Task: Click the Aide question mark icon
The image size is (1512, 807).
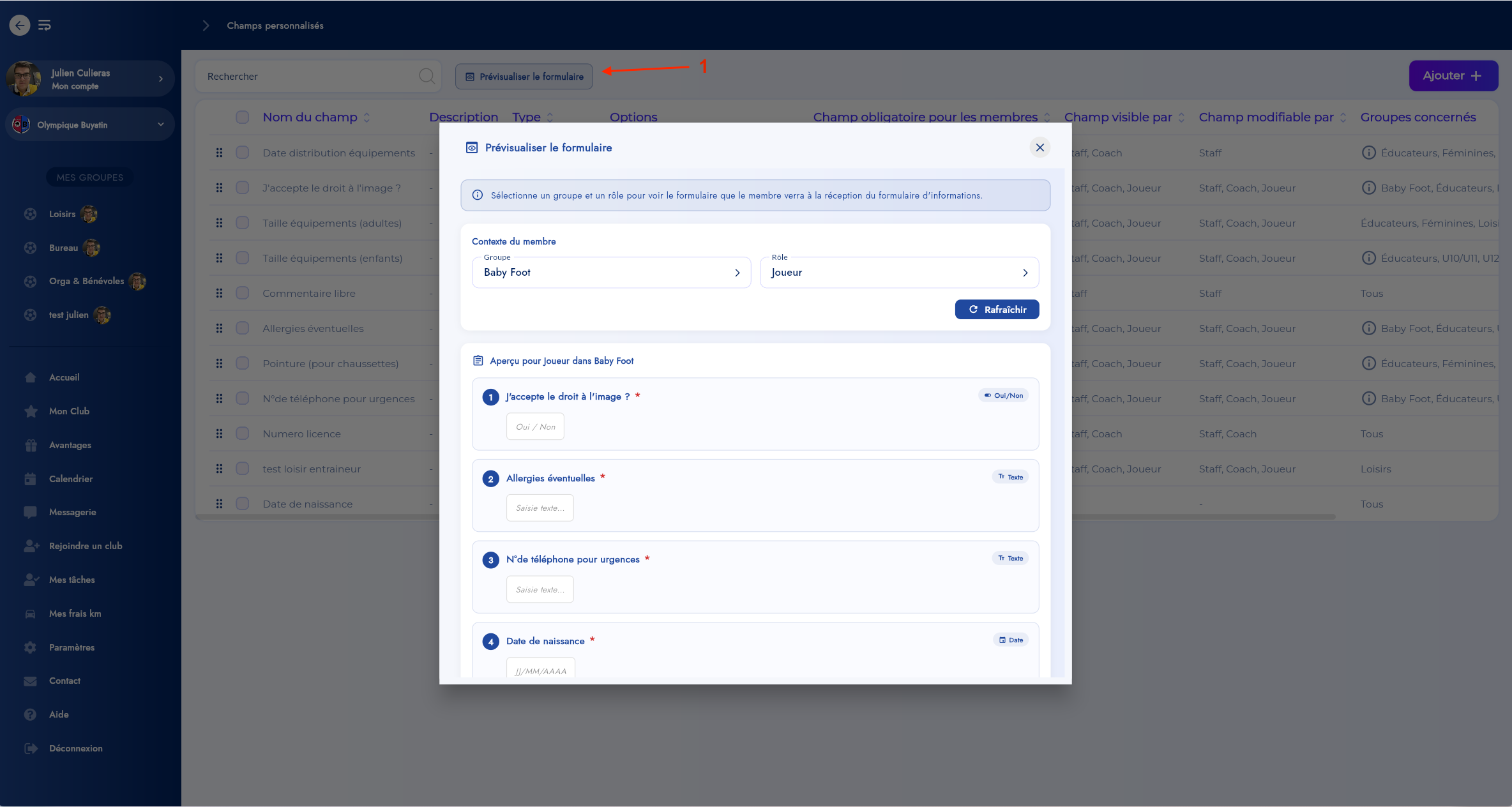Action: tap(30, 714)
